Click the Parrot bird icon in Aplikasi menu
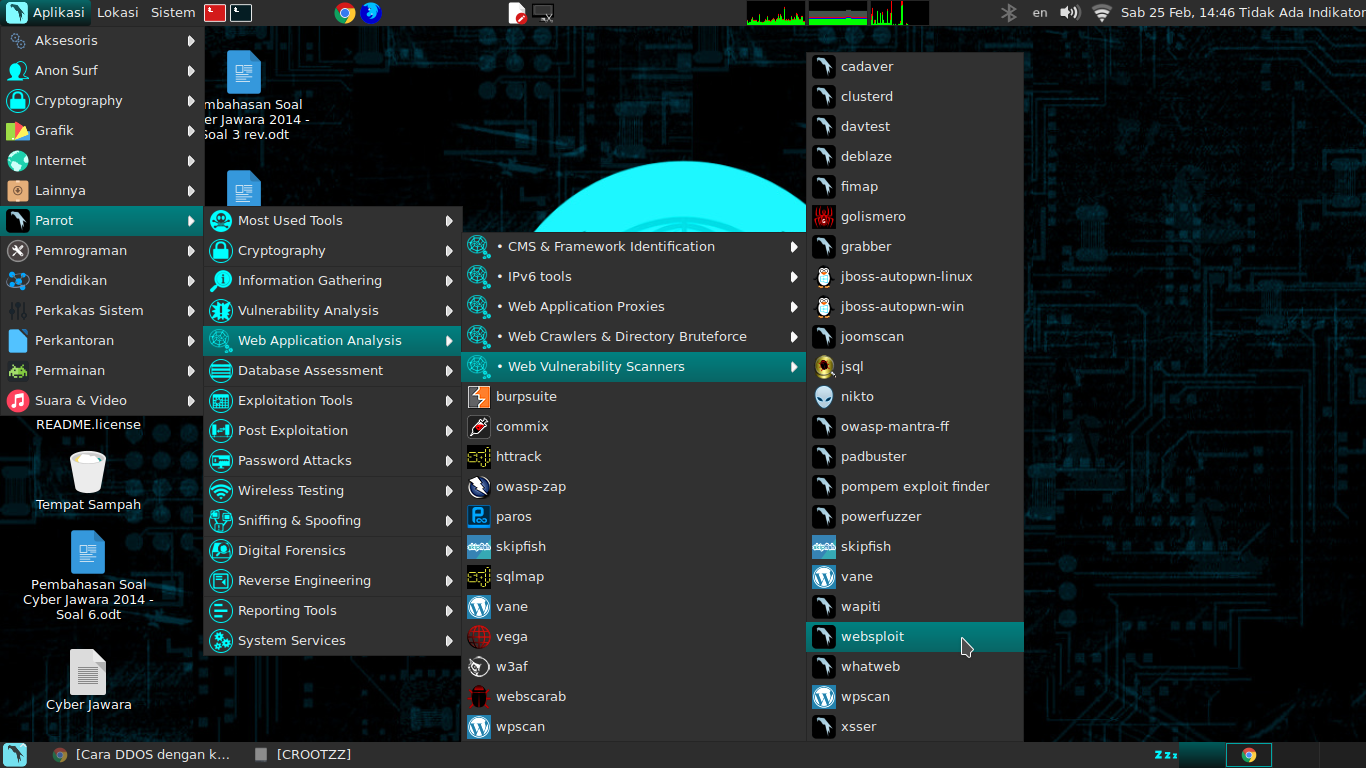The height and width of the screenshot is (768, 1366). click(x=18, y=221)
